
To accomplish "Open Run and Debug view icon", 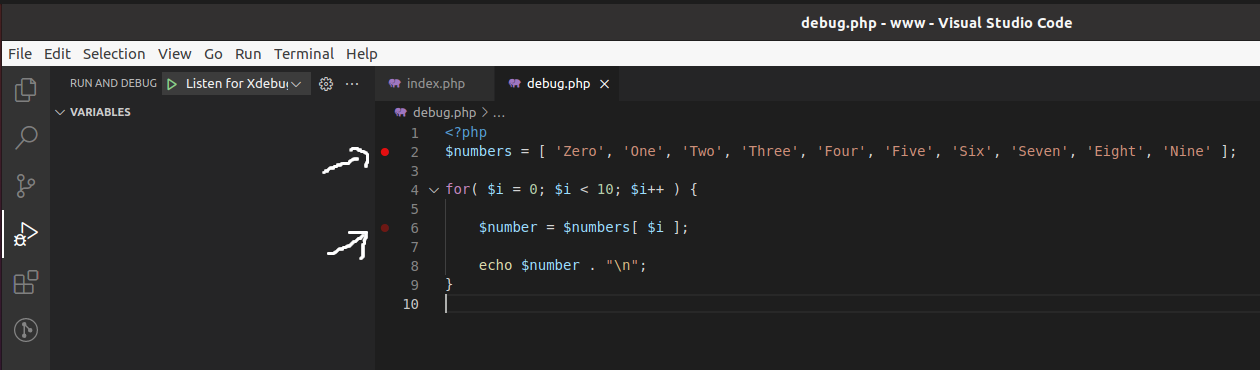I will (25, 234).
